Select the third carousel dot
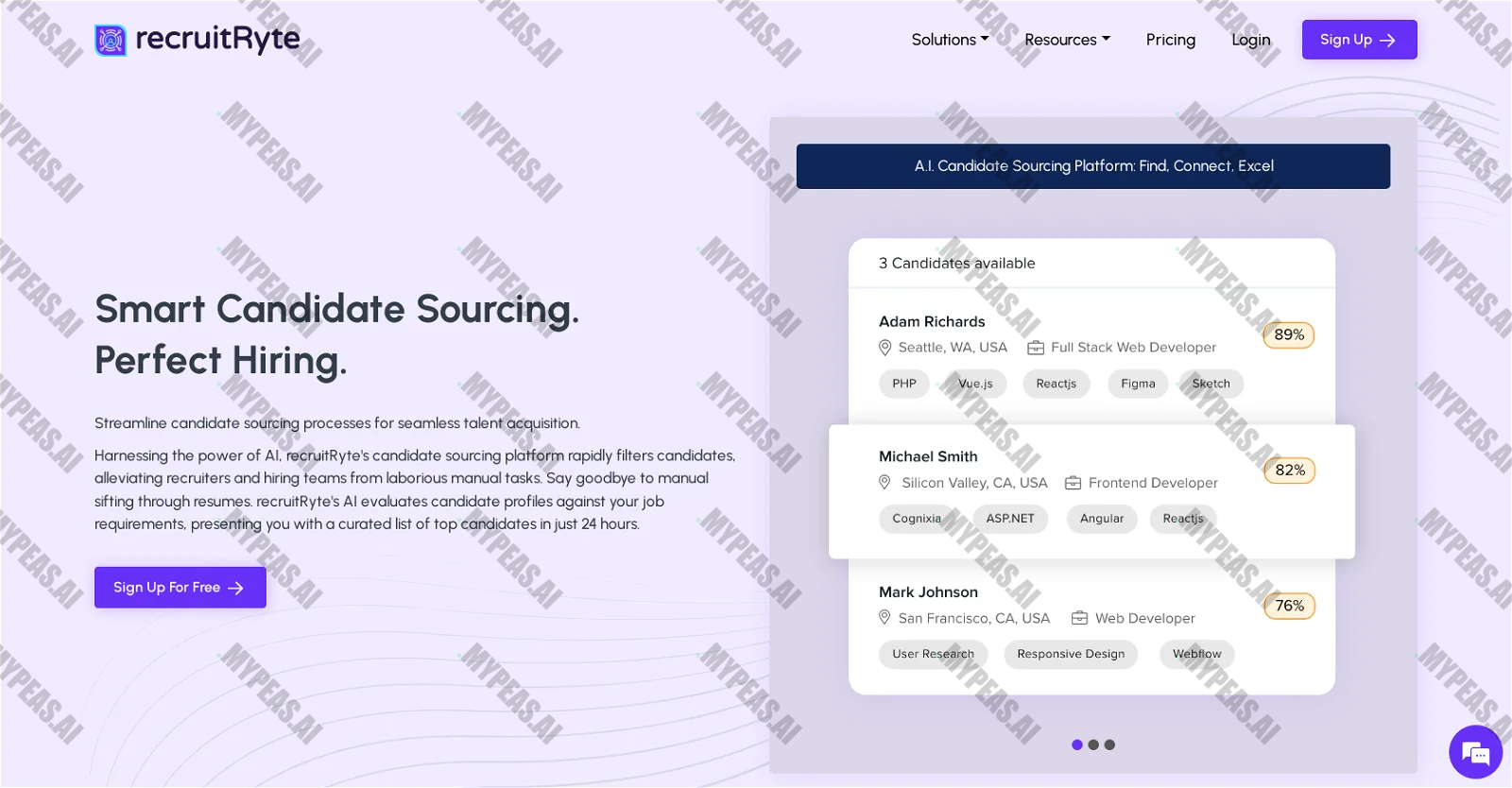The height and width of the screenshot is (788, 1512). 1109,745
